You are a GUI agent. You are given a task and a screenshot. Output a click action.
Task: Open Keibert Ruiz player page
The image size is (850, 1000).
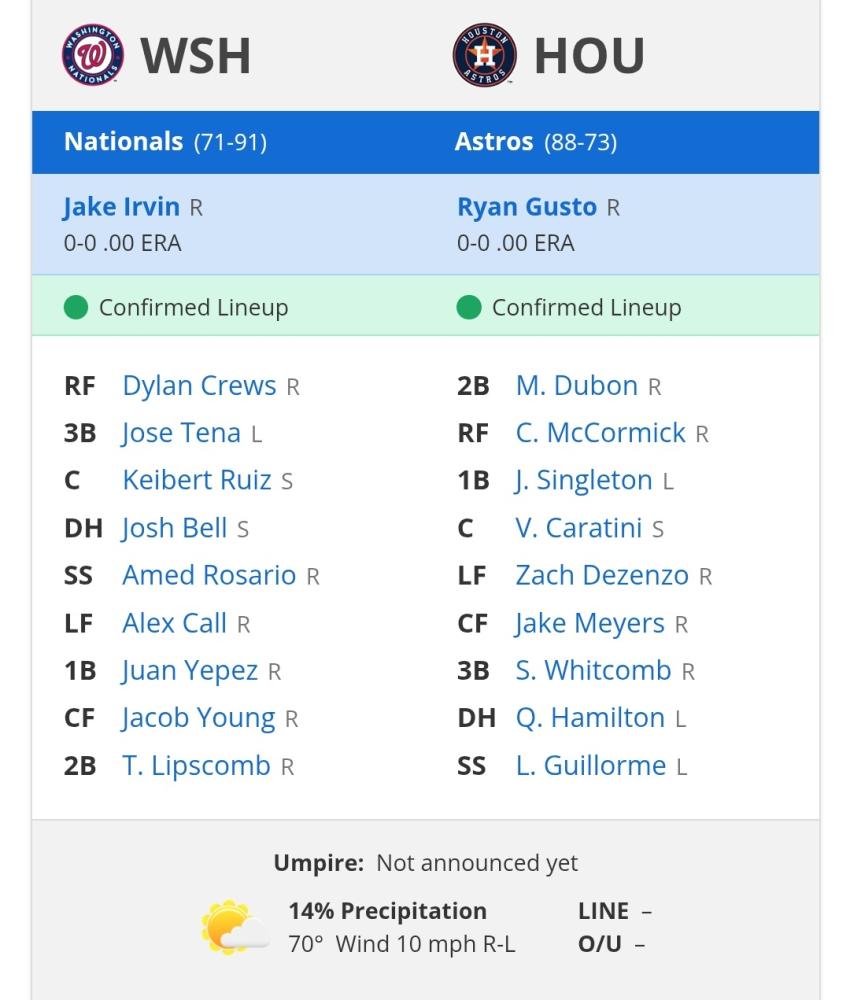pos(197,480)
